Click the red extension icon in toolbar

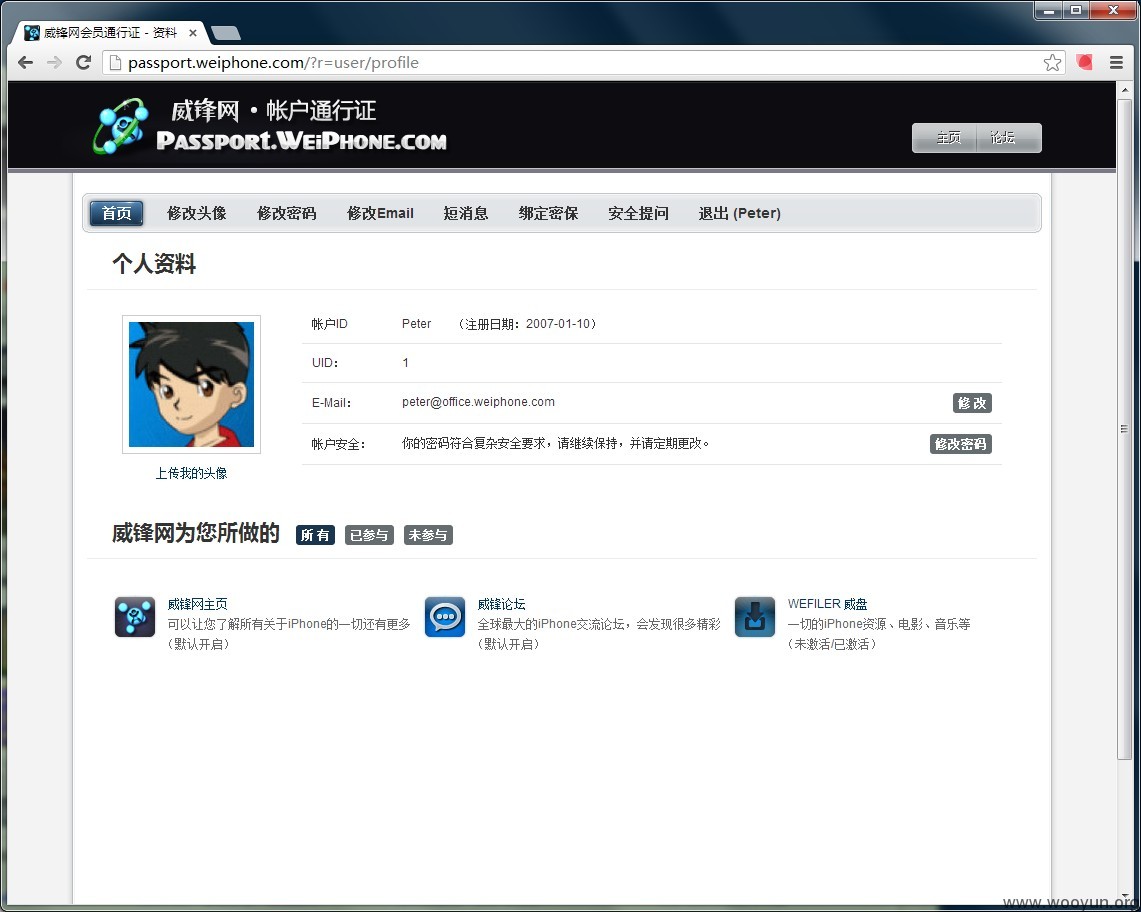click(x=1084, y=63)
